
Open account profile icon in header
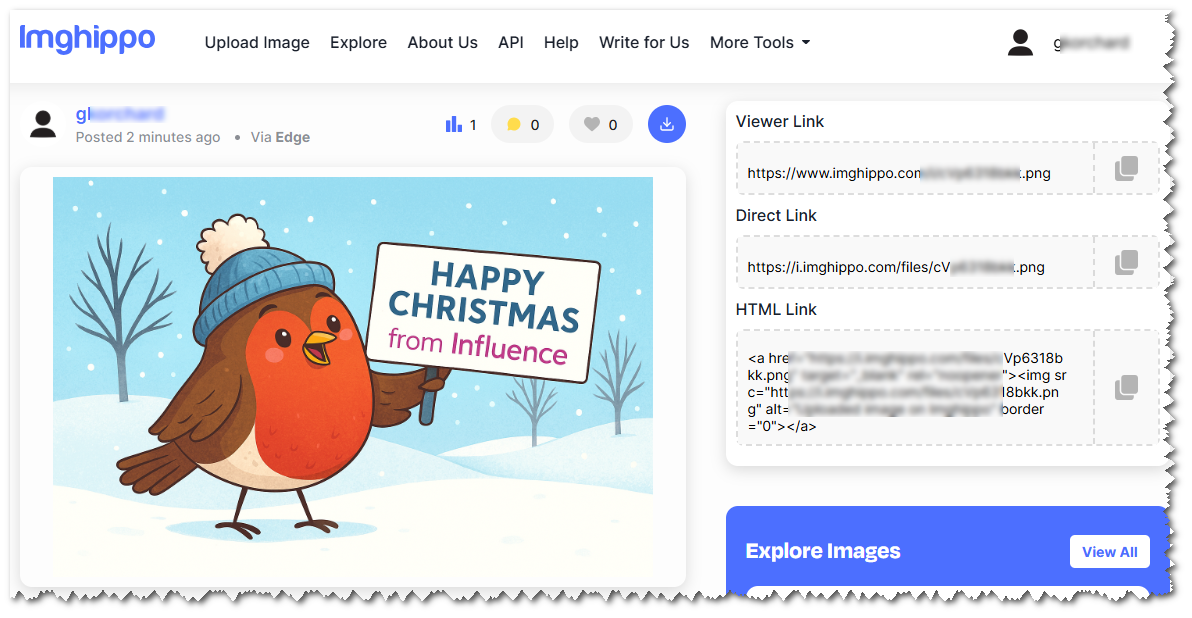pyautogui.click(x=1020, y=43)
